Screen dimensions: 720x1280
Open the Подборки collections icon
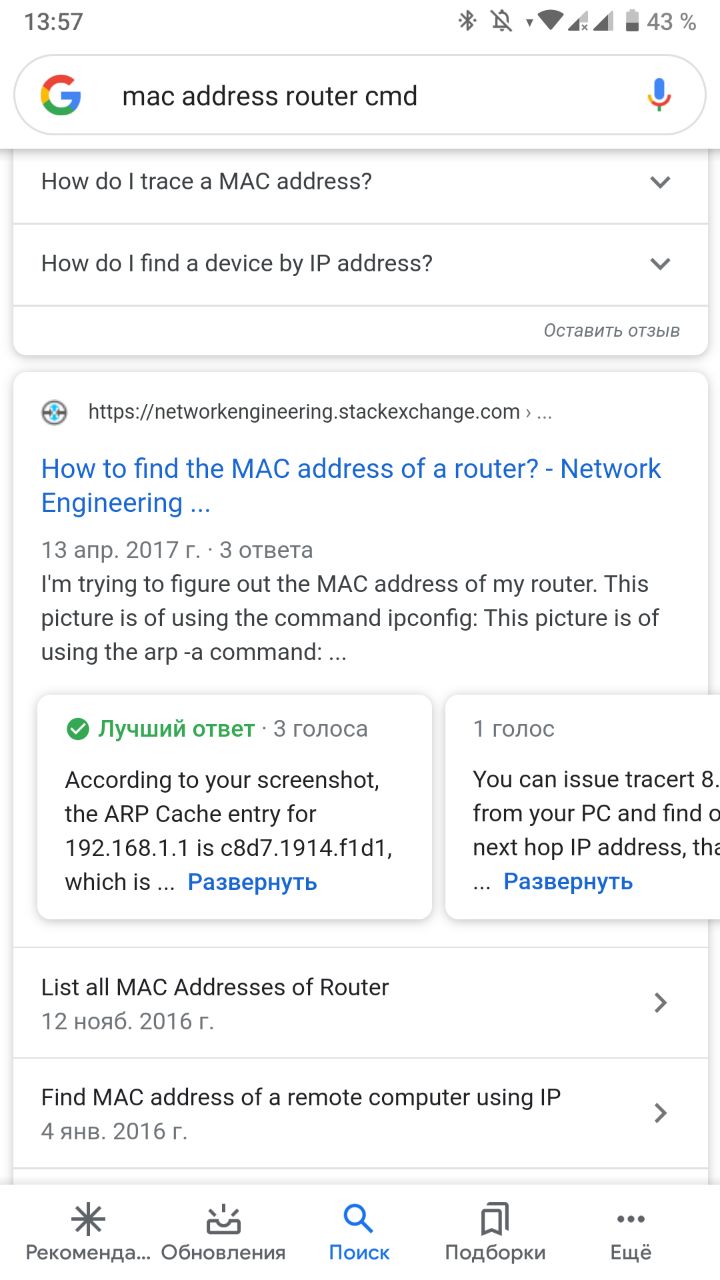(495, 1220)
